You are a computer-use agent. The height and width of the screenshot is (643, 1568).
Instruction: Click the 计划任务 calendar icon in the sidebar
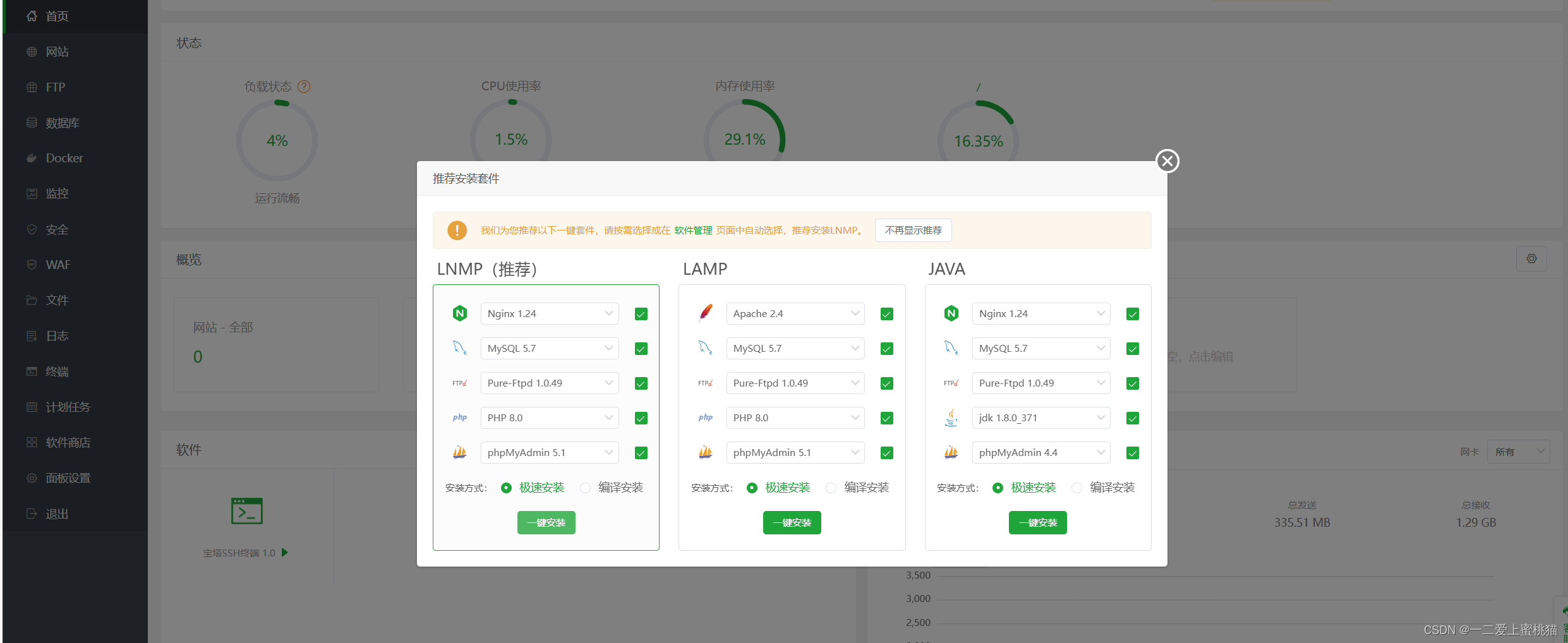tap(32, 407)
